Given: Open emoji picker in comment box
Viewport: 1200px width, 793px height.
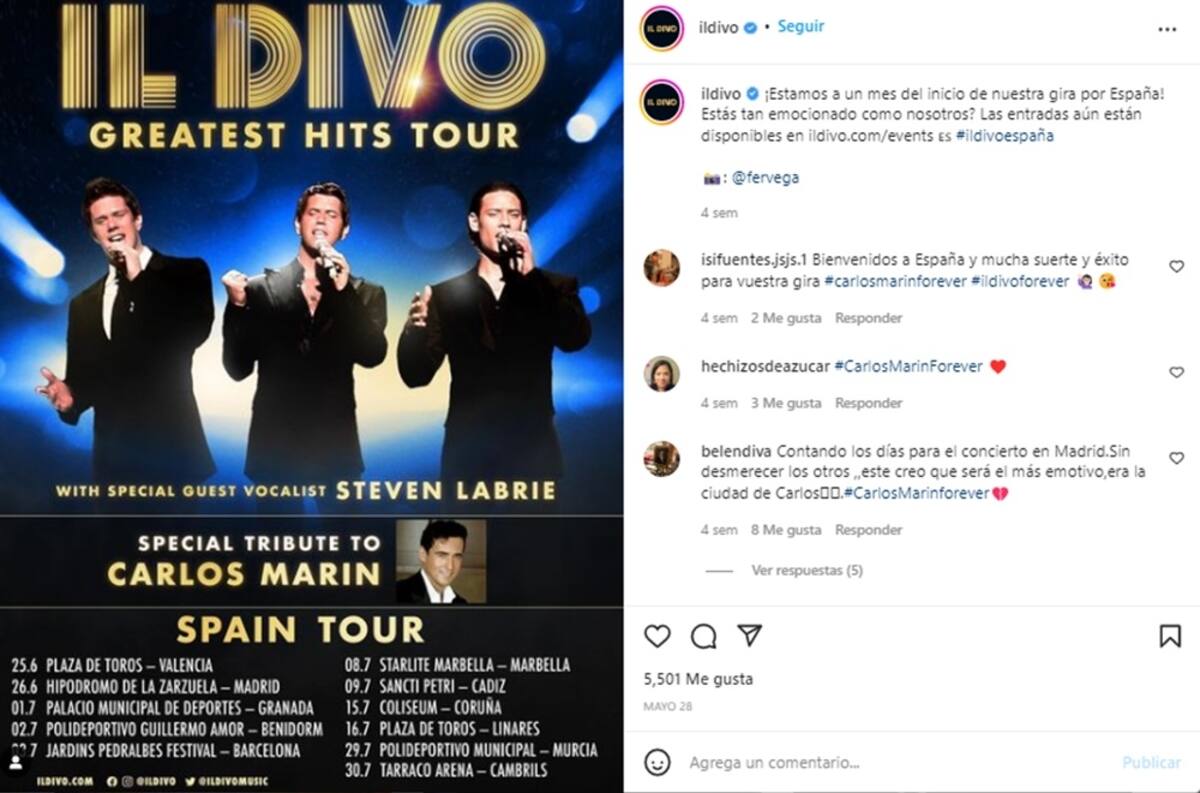Looking at the screenshot, I should point(657,762).
